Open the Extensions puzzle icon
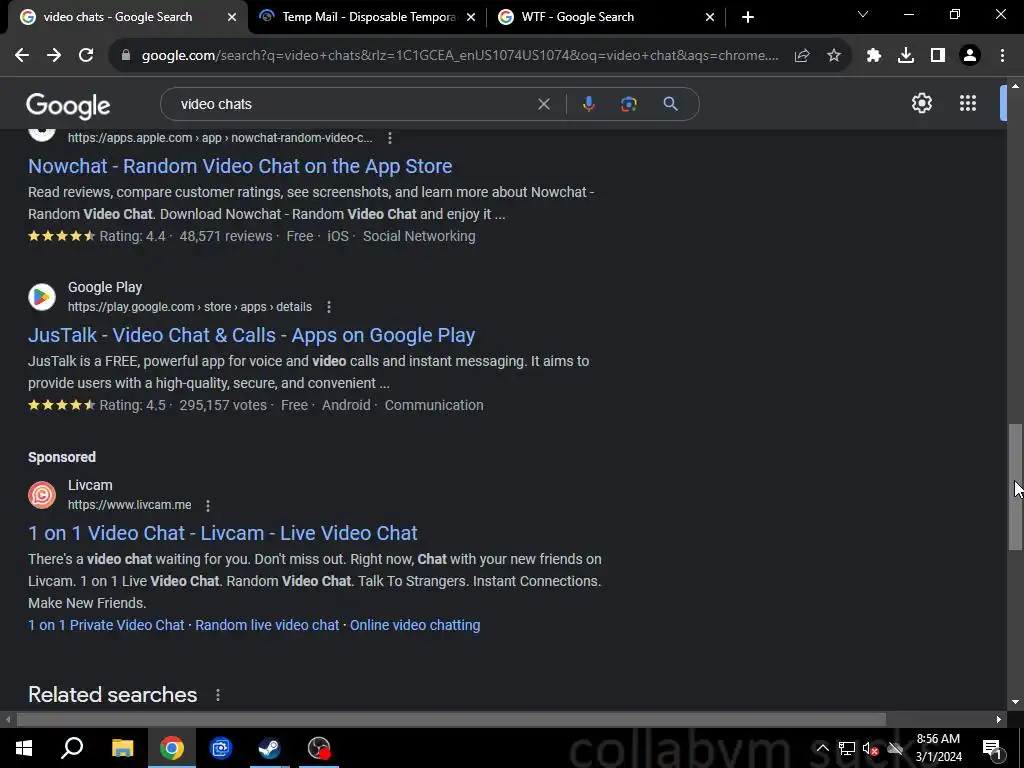Viewport: 1024px width, 768px height. (x=874, y=56)
